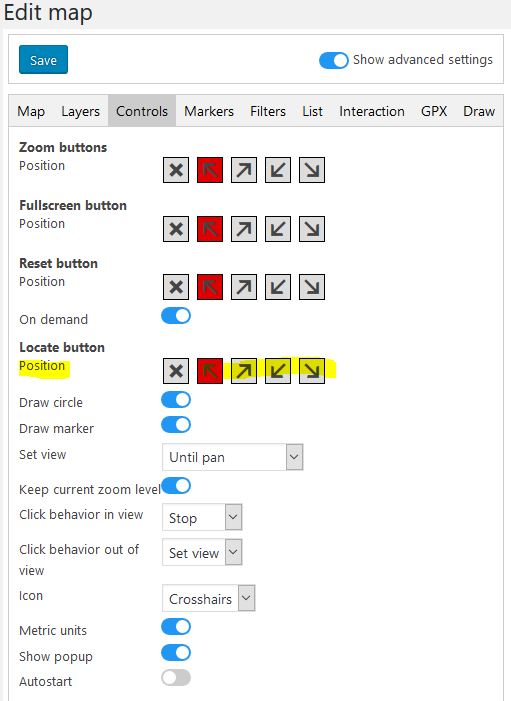Screen dimensions: 511x701
Task: Switch to the Markers tab
Action: [x=209, y=111]
